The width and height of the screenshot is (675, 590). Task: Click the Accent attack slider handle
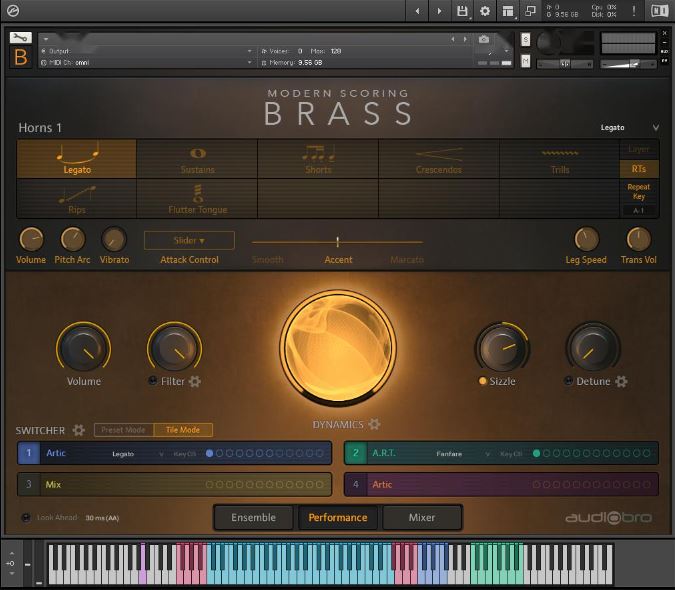pyautogui.click(x=338, y=242)
